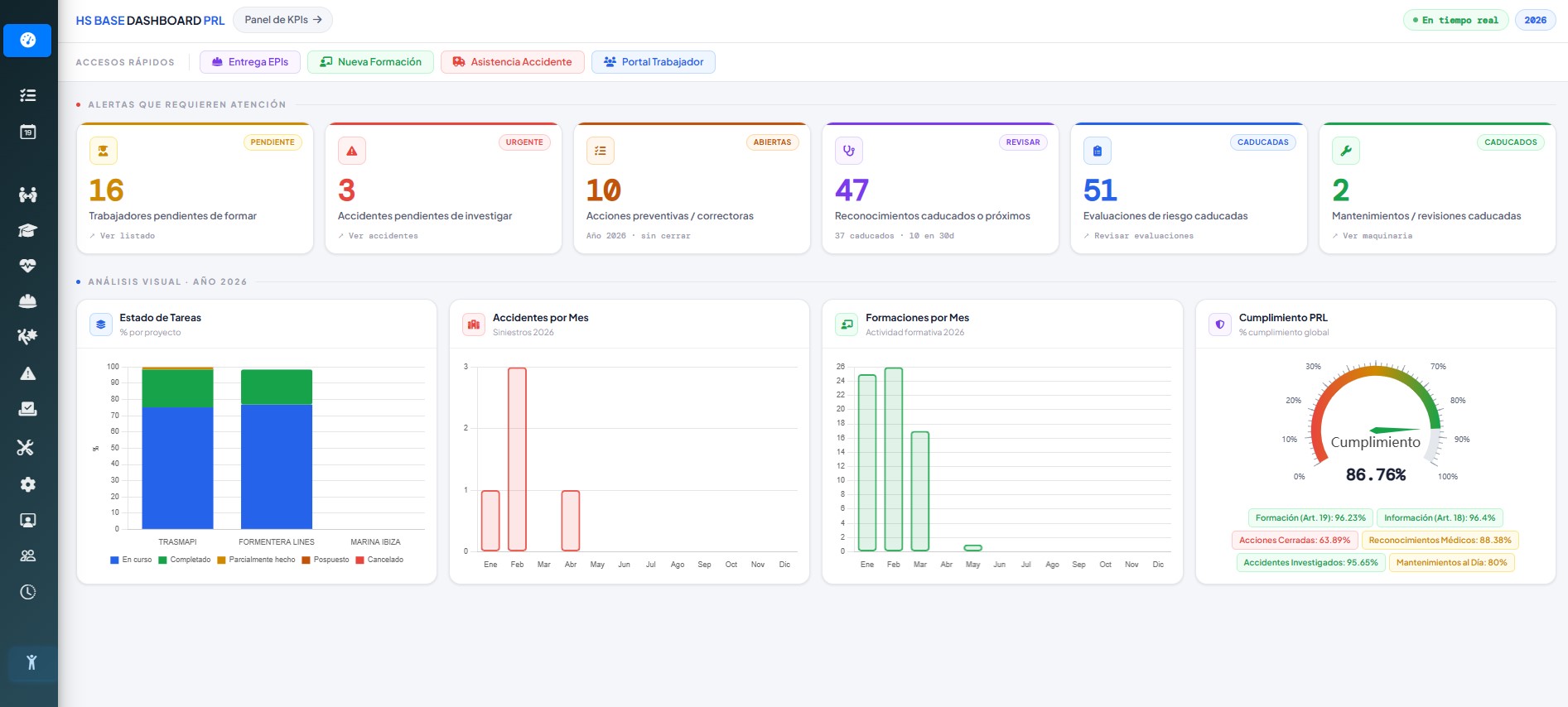
Task: Open the task checklist icon in sidebar
Action: (x=27, y=95)
